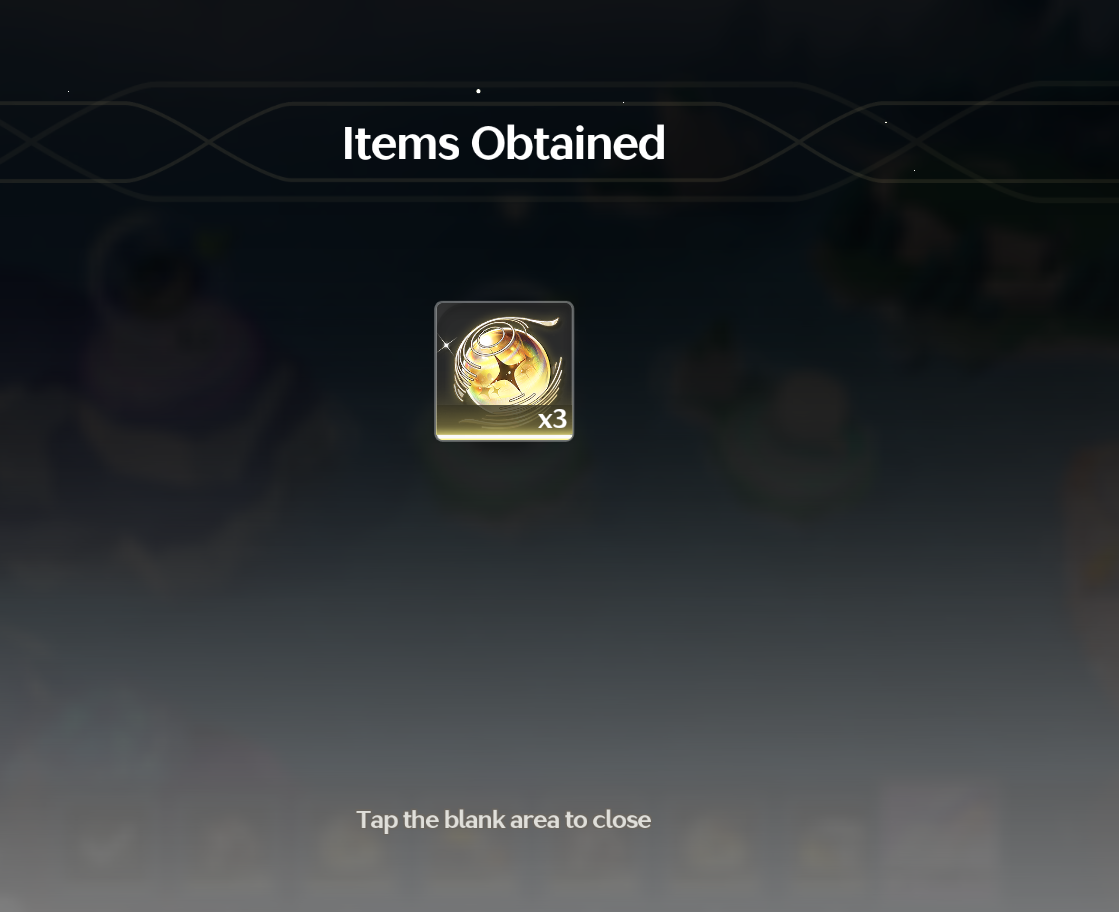Click the small gold stars inside the orb
This screenshot has height=912, width=1119.
[x=492, y=391]
